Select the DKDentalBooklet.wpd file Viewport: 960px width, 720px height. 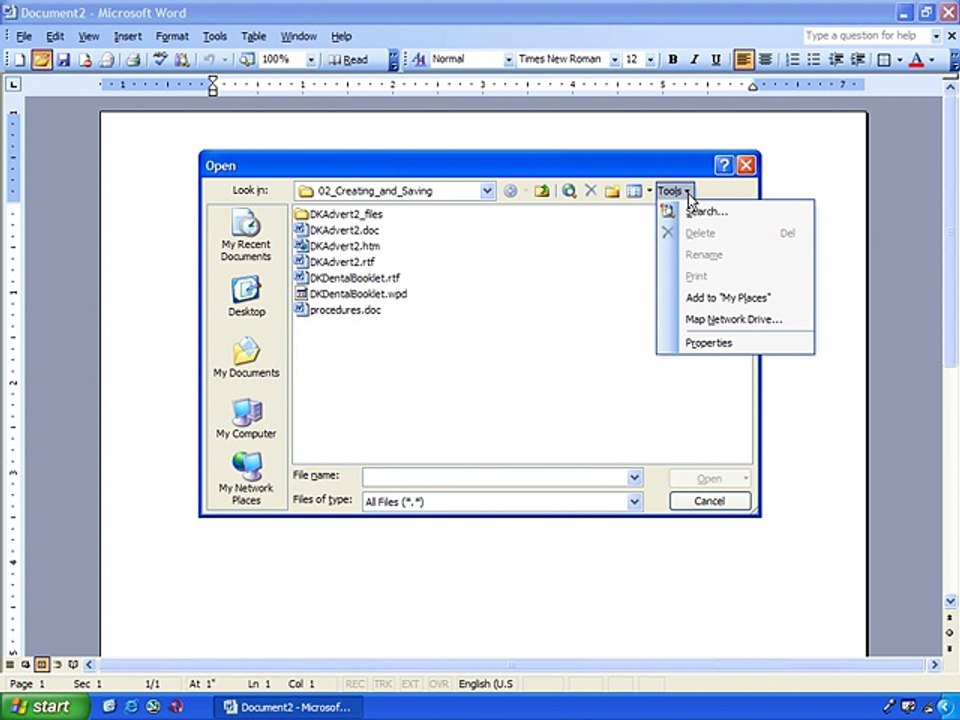pyautogui.click(x=351, y=294)
